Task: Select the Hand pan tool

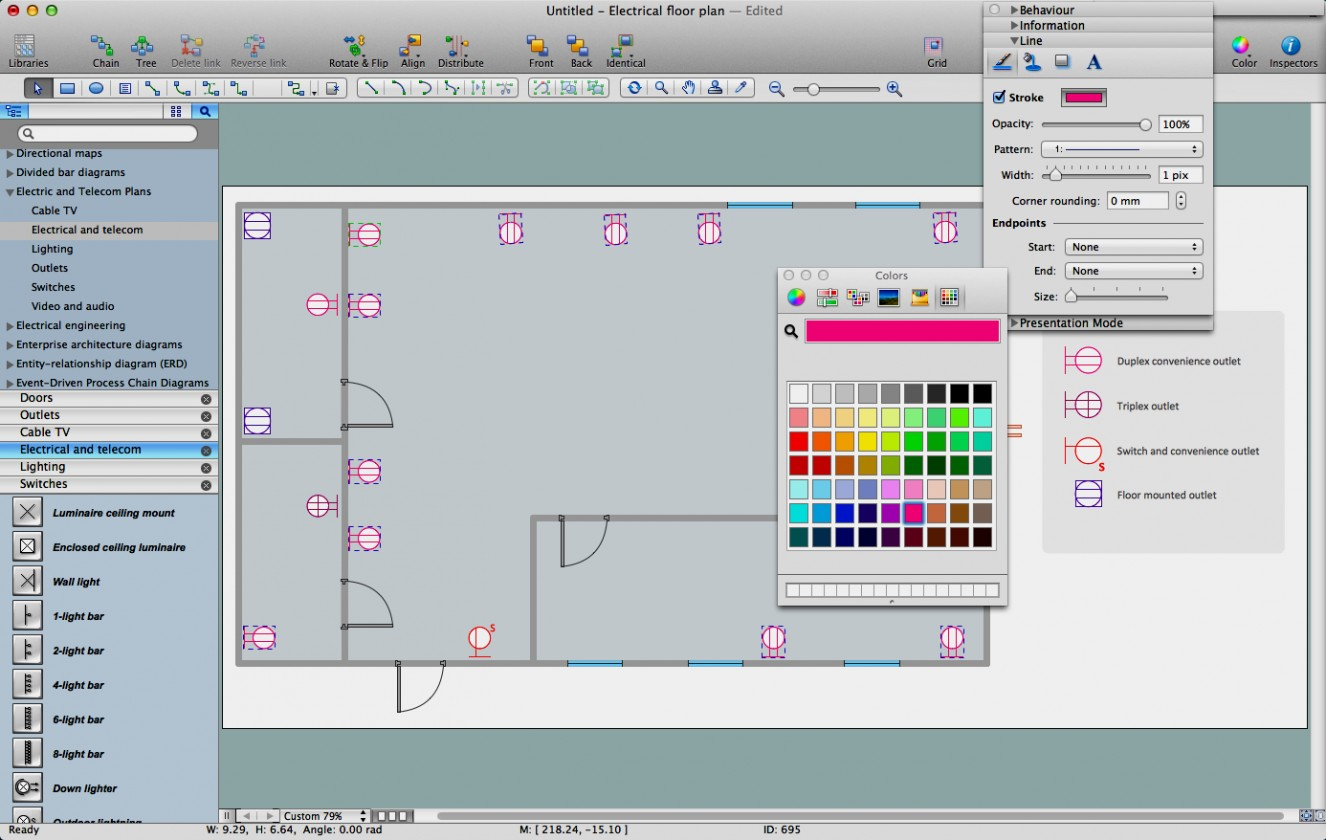Action: pos(688,88)
